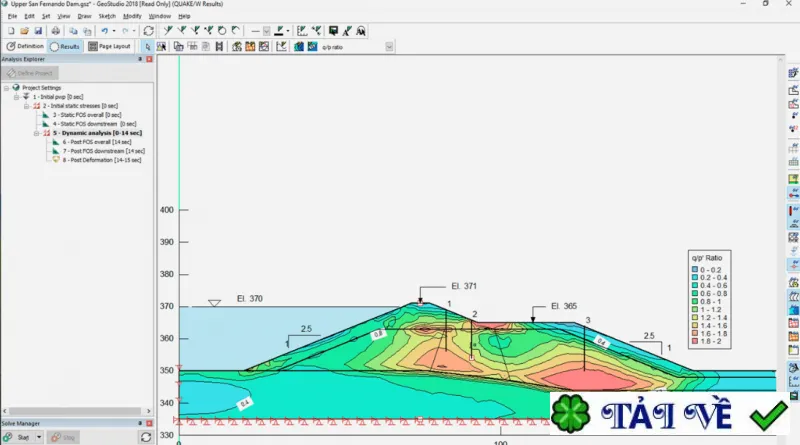Screen dimensions: 800x445
Task: Print using the printer toolbar icon
Action: (x=55, y=31)
